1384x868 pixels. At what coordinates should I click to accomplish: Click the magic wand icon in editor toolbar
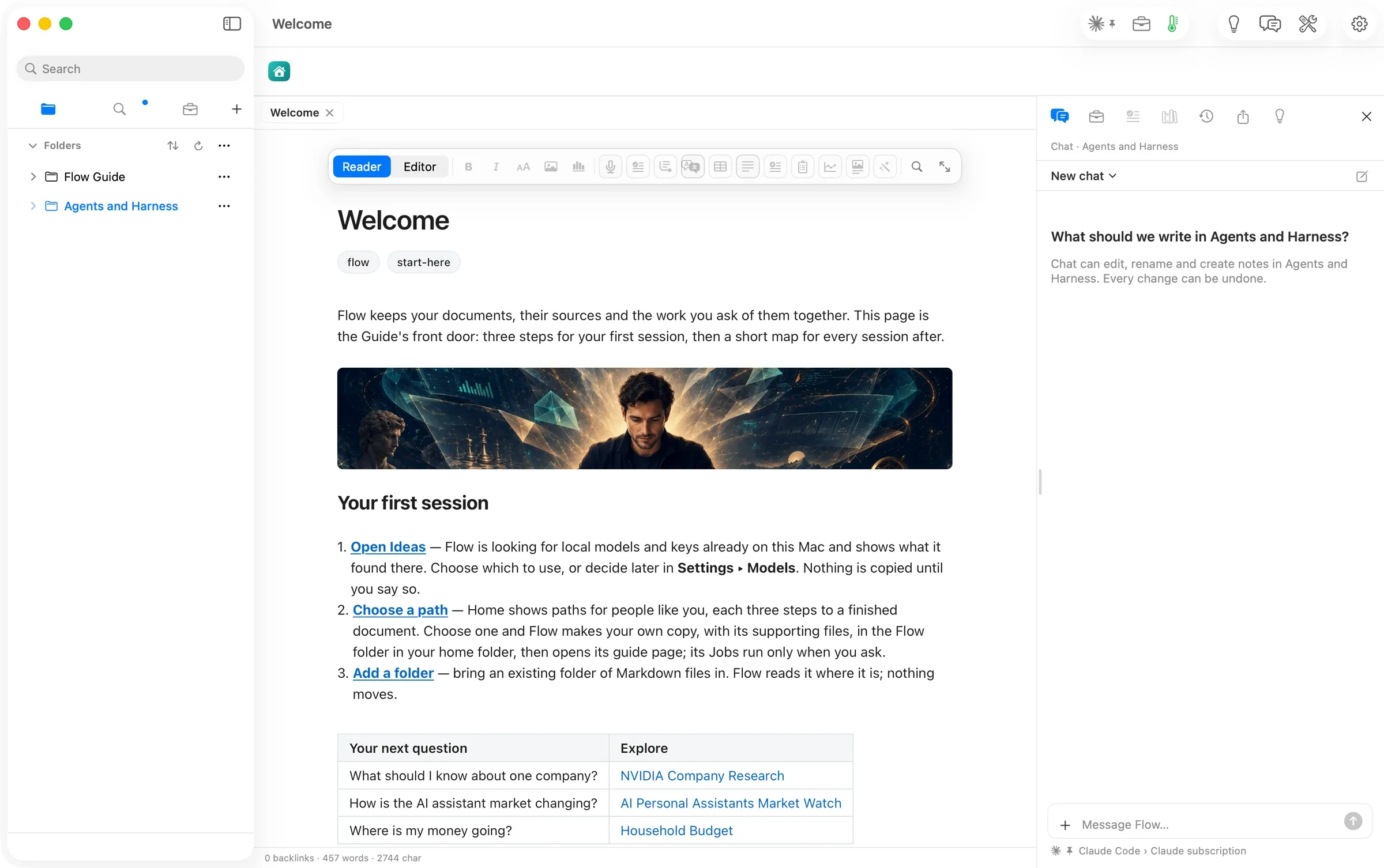[x=885, y=167]
